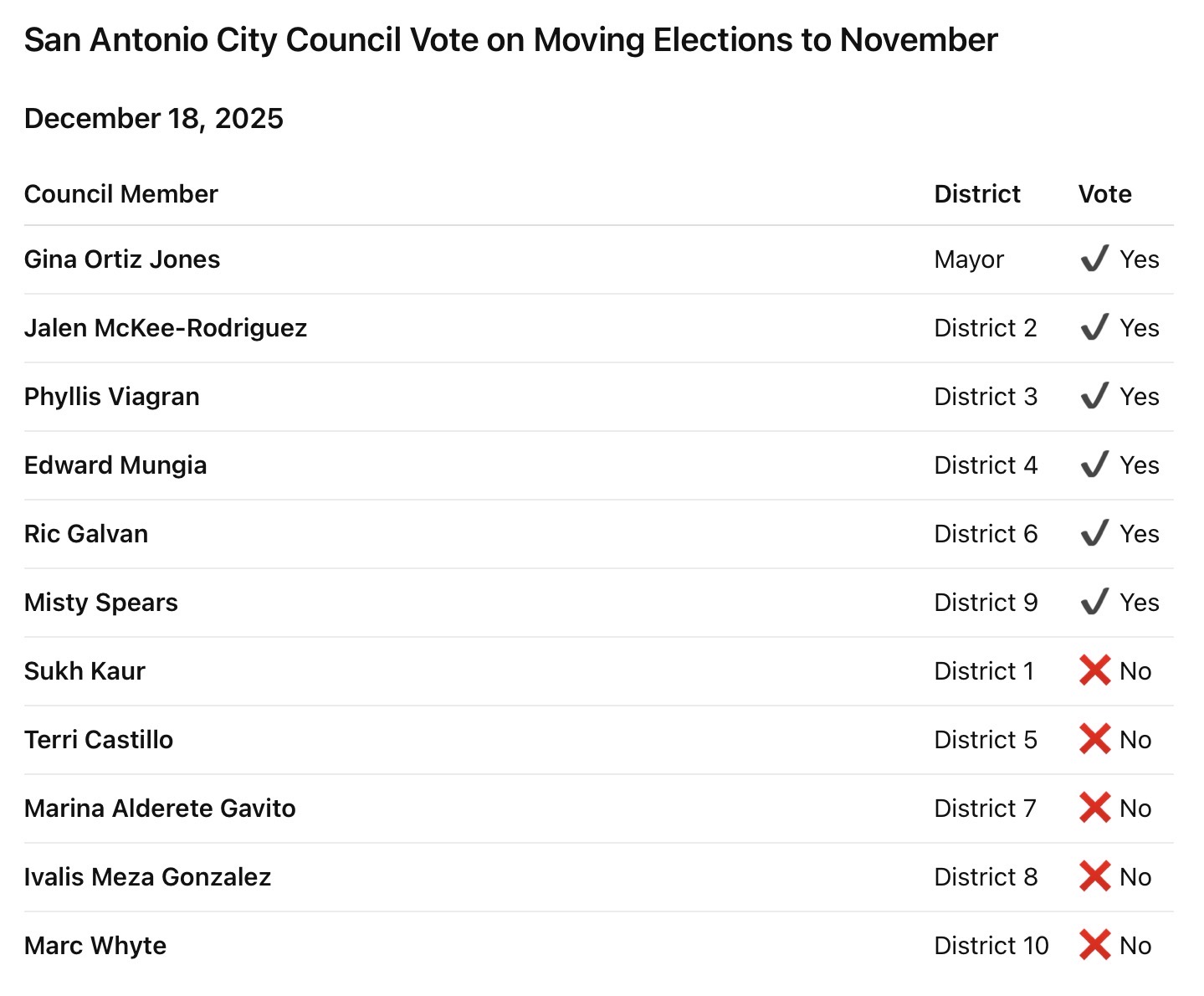Click the Ivalis Meza Gonzalez red X icon
Image resolution: width=1204 pixels, height=996 pixels.
1094,876
